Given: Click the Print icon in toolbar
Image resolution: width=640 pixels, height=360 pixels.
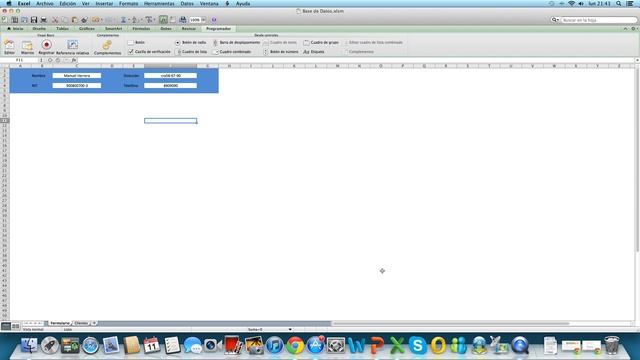Looking at the screenshot, I should coord(44,20).
